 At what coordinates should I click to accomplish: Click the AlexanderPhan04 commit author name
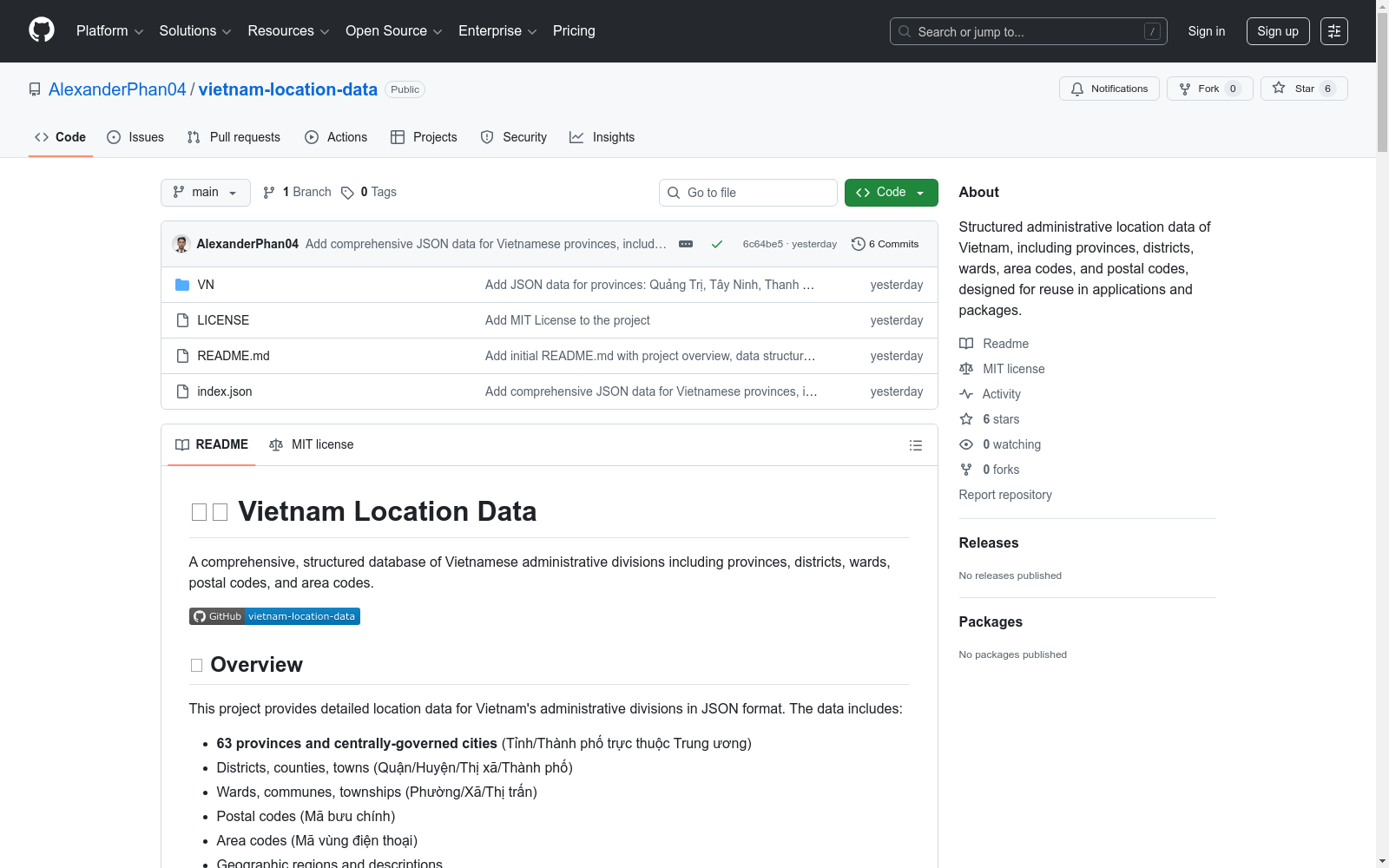[247, 244]
